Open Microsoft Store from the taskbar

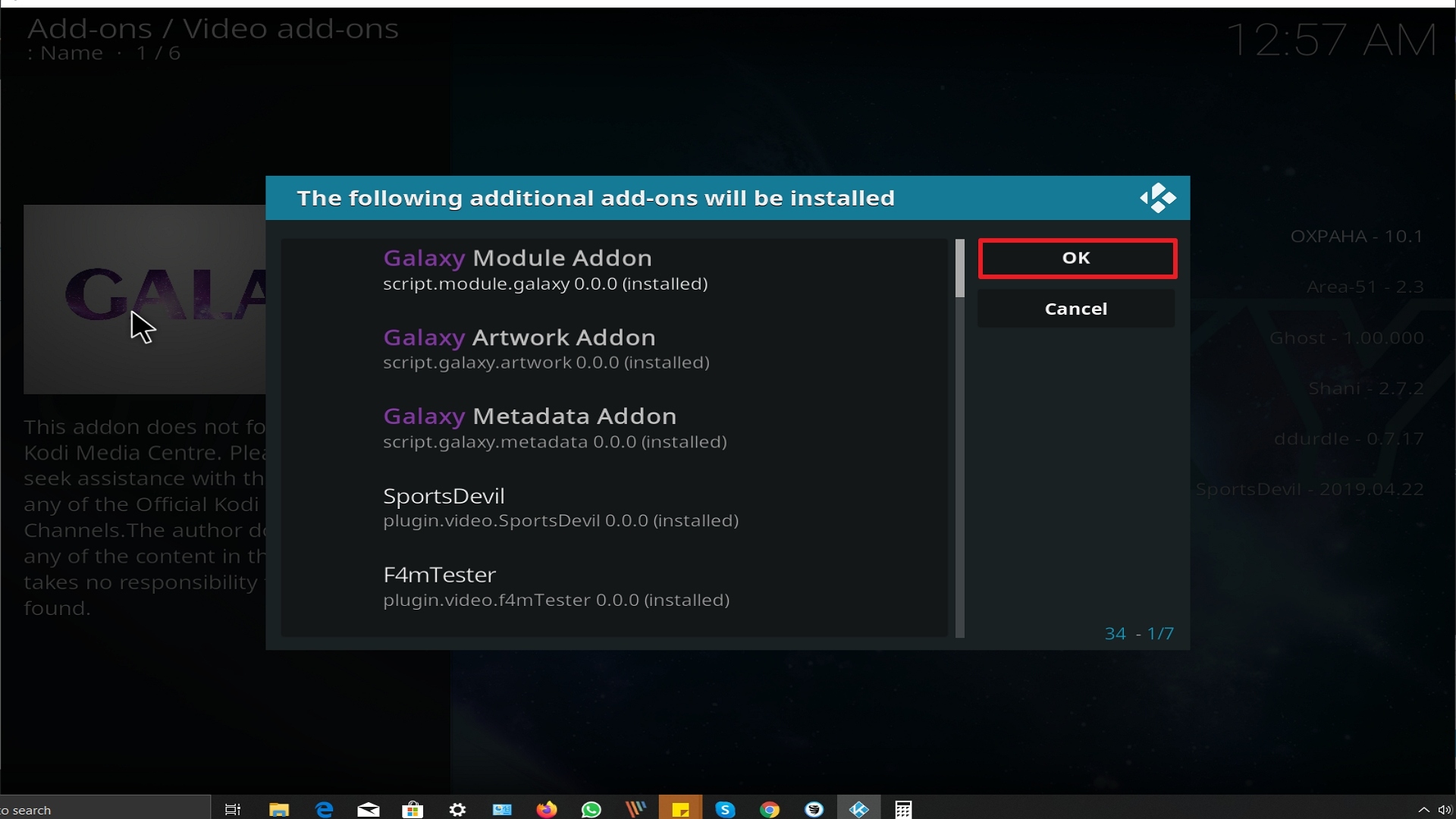[x=413, y=809]
